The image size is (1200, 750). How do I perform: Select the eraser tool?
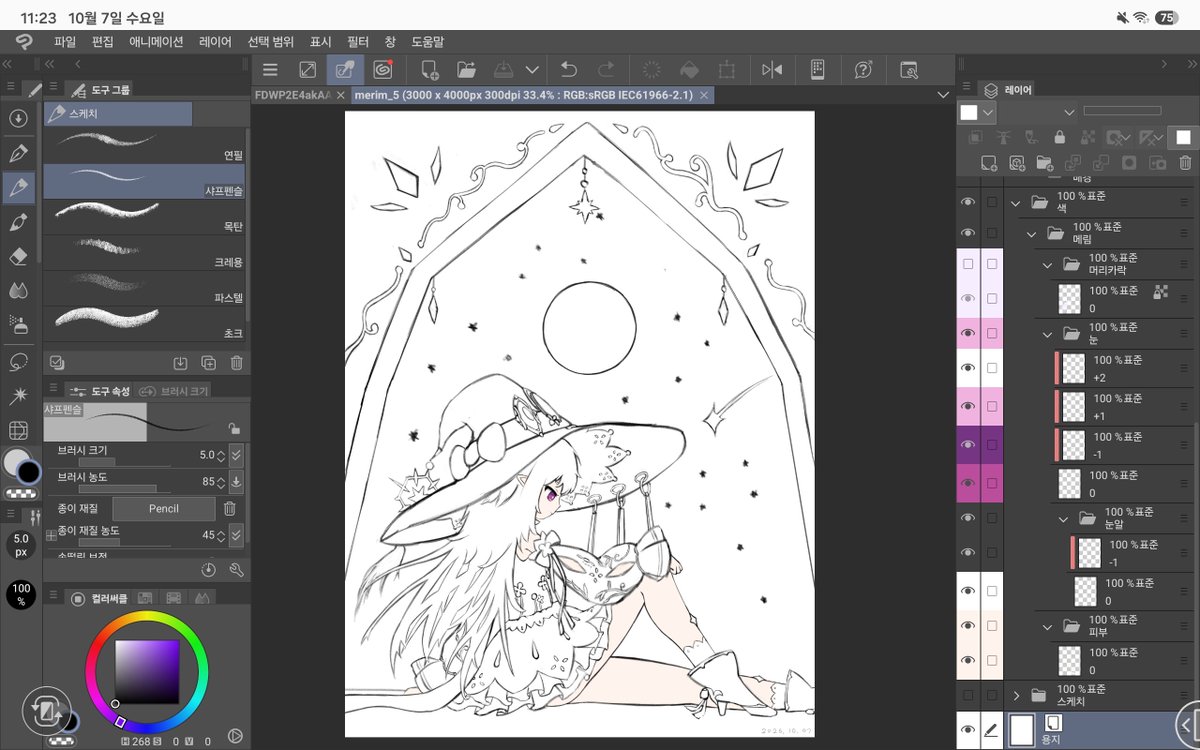18,256
